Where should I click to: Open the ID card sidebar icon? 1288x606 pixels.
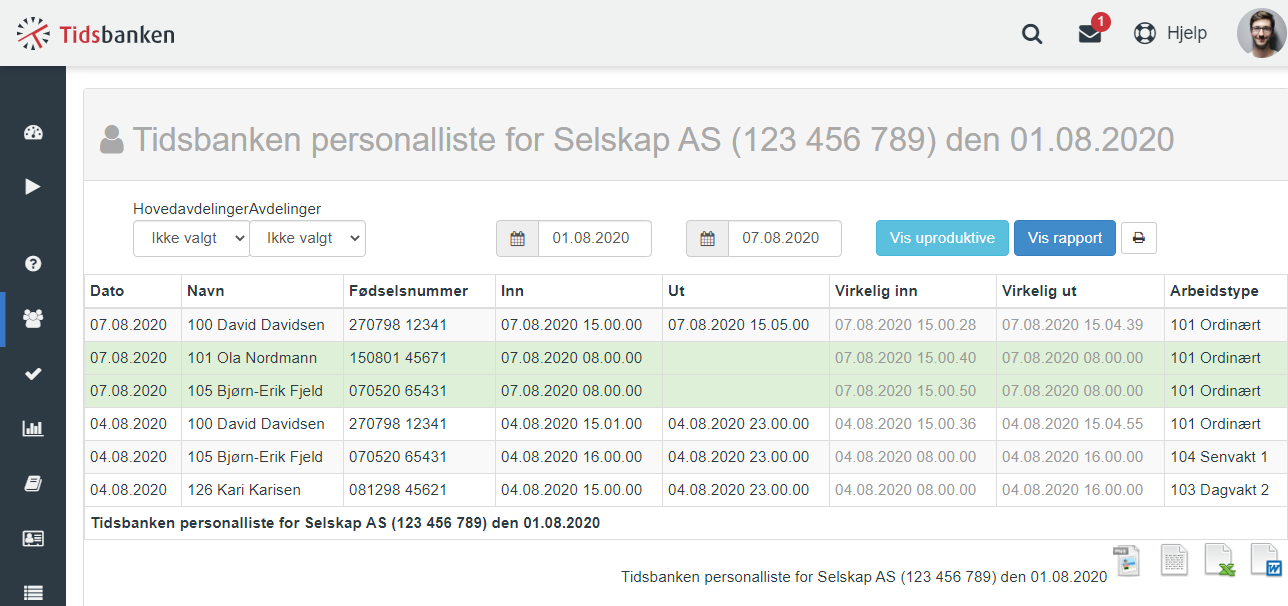coord(33,538)
